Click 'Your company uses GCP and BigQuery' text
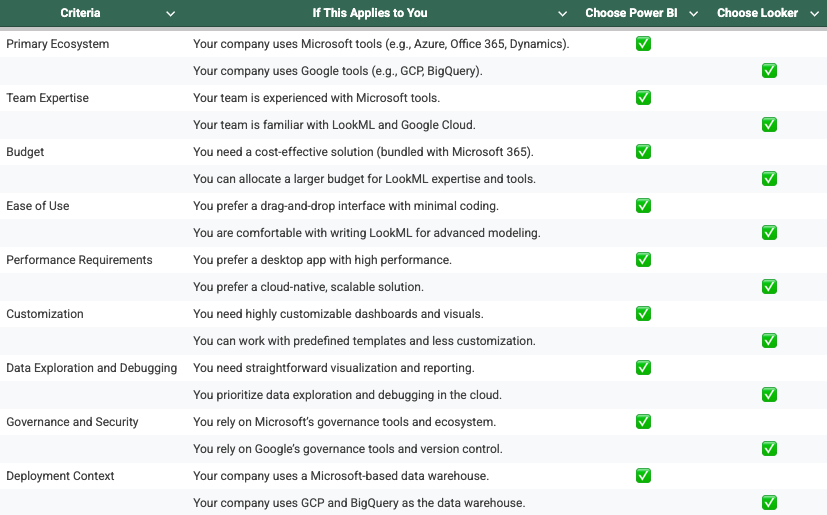 [x=359, y=503]
